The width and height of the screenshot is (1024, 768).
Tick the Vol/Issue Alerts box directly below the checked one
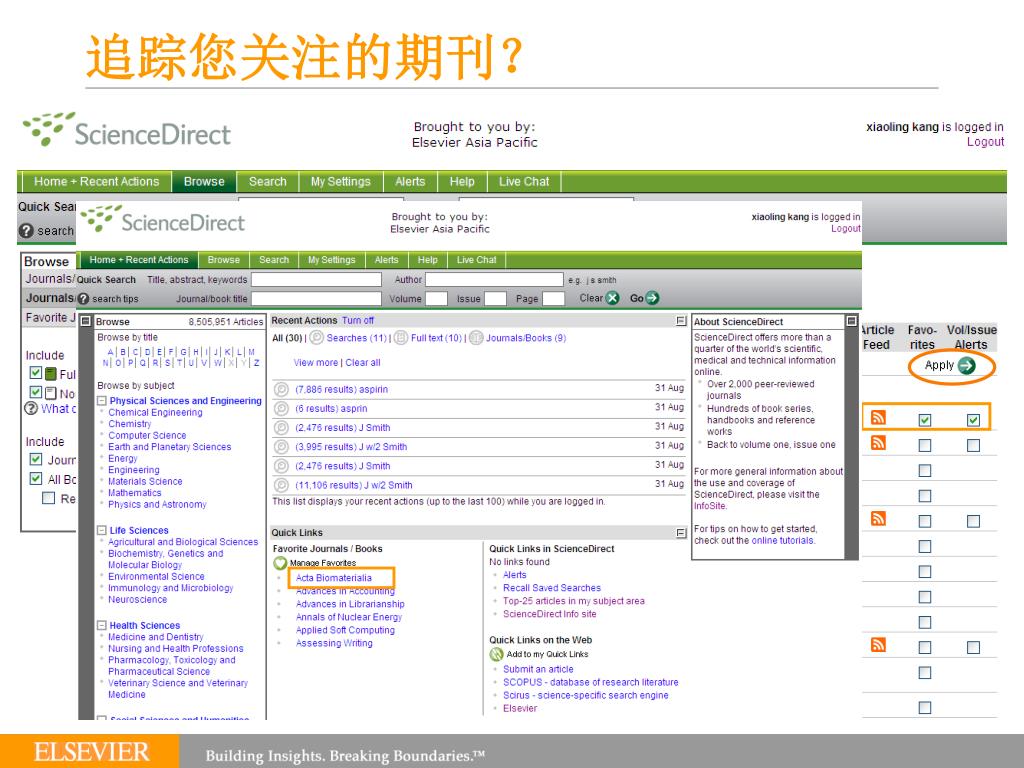click(973, 445)
